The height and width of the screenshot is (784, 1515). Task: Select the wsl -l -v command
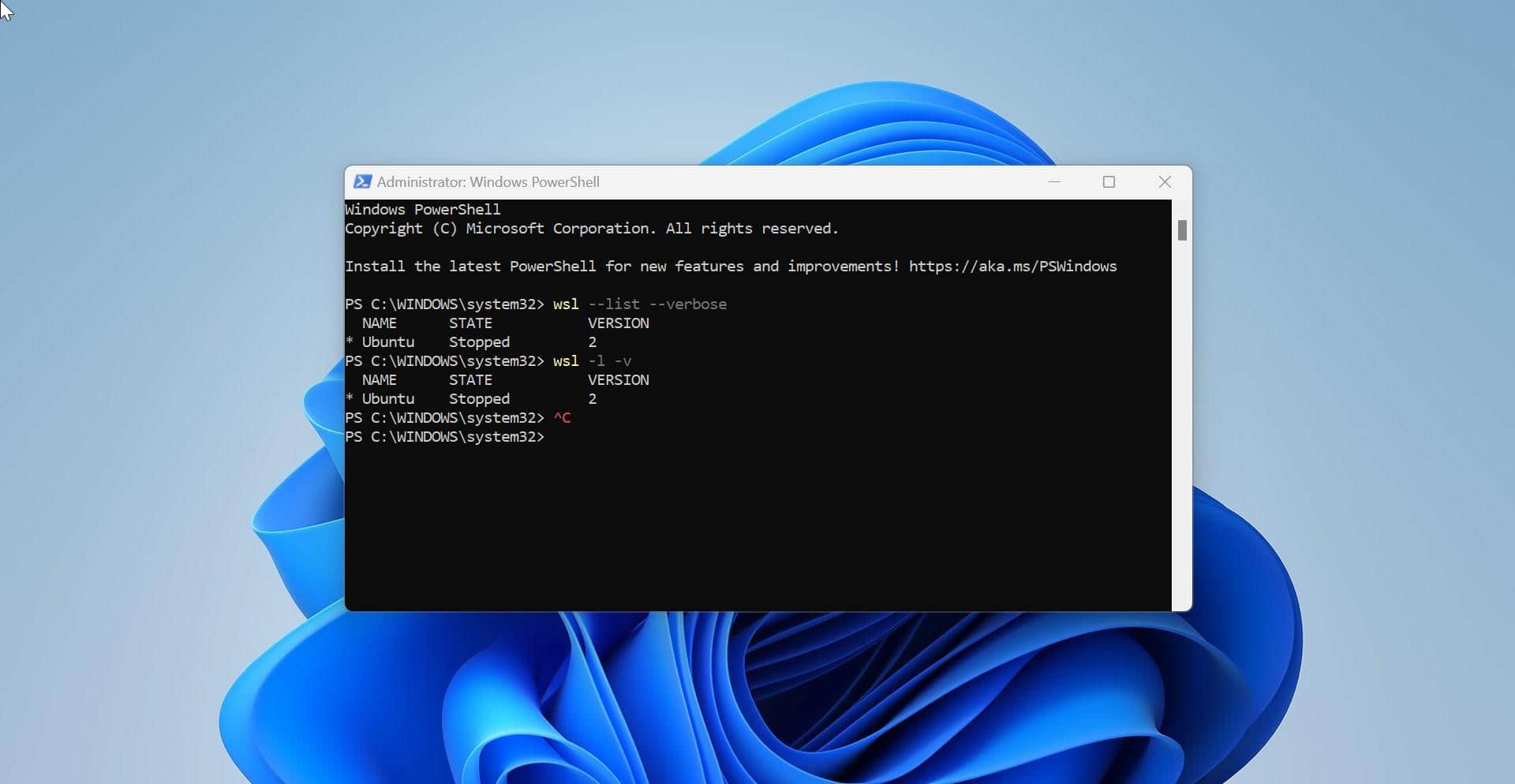coord(591,360)
